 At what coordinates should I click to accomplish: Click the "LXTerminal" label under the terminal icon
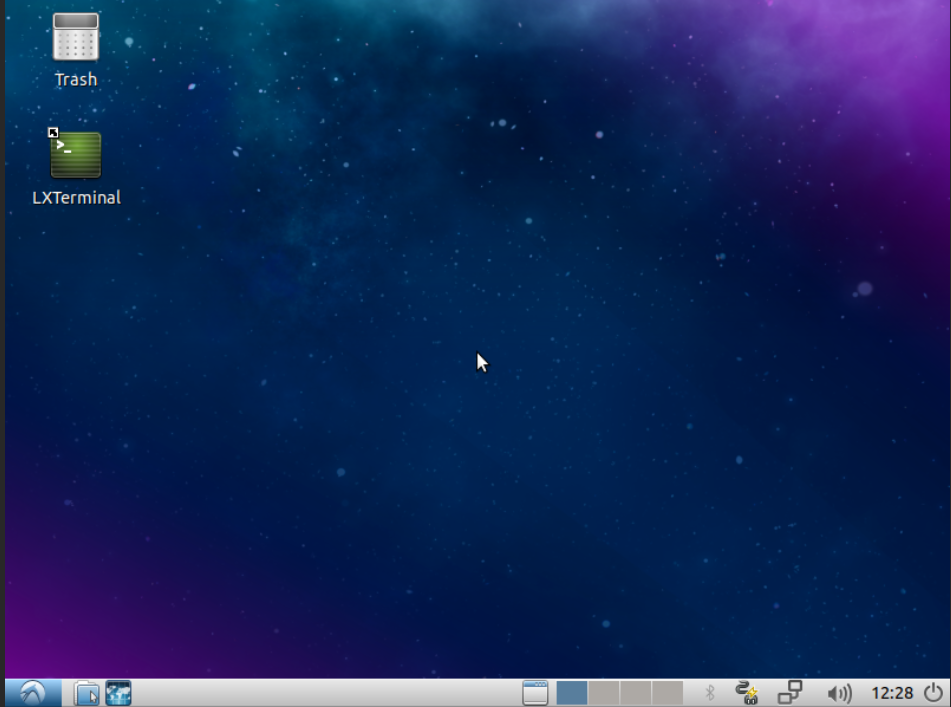click(x=76, y=198)
